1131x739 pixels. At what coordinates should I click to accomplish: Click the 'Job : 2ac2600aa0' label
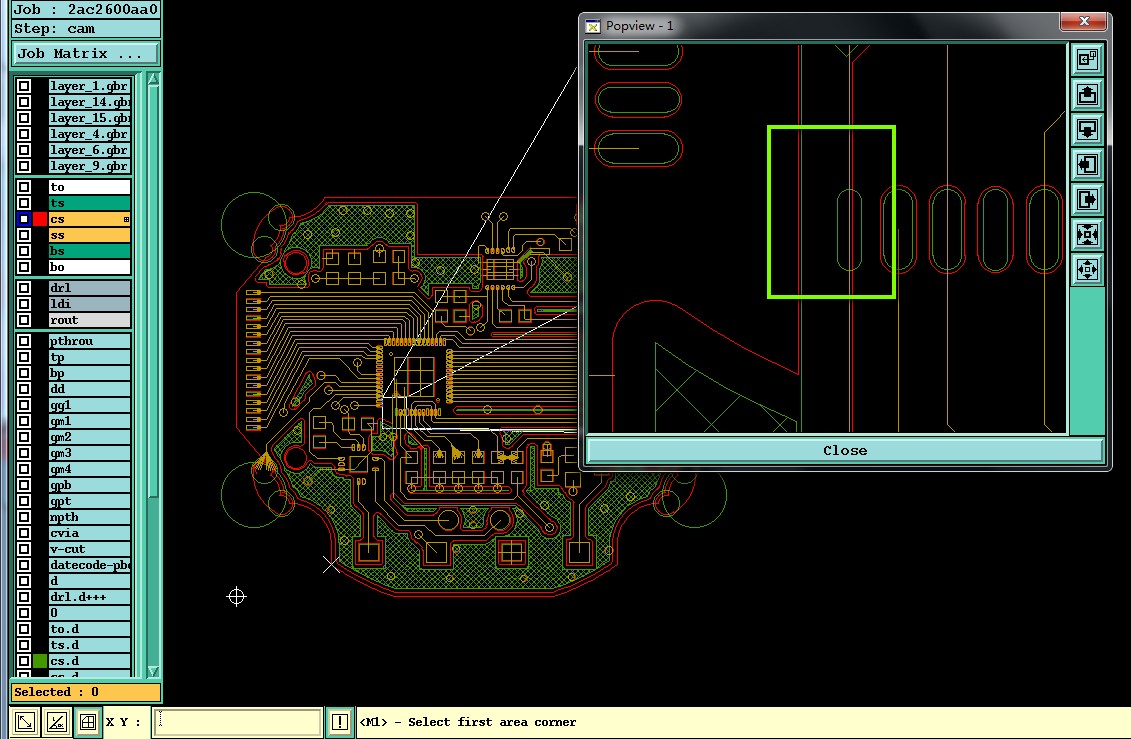tap(86, 9)
